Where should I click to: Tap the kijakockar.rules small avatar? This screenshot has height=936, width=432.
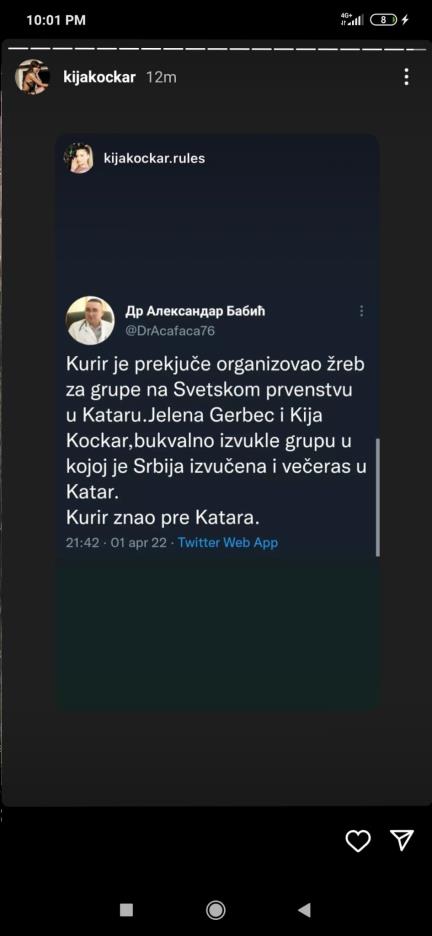point(79,158)
